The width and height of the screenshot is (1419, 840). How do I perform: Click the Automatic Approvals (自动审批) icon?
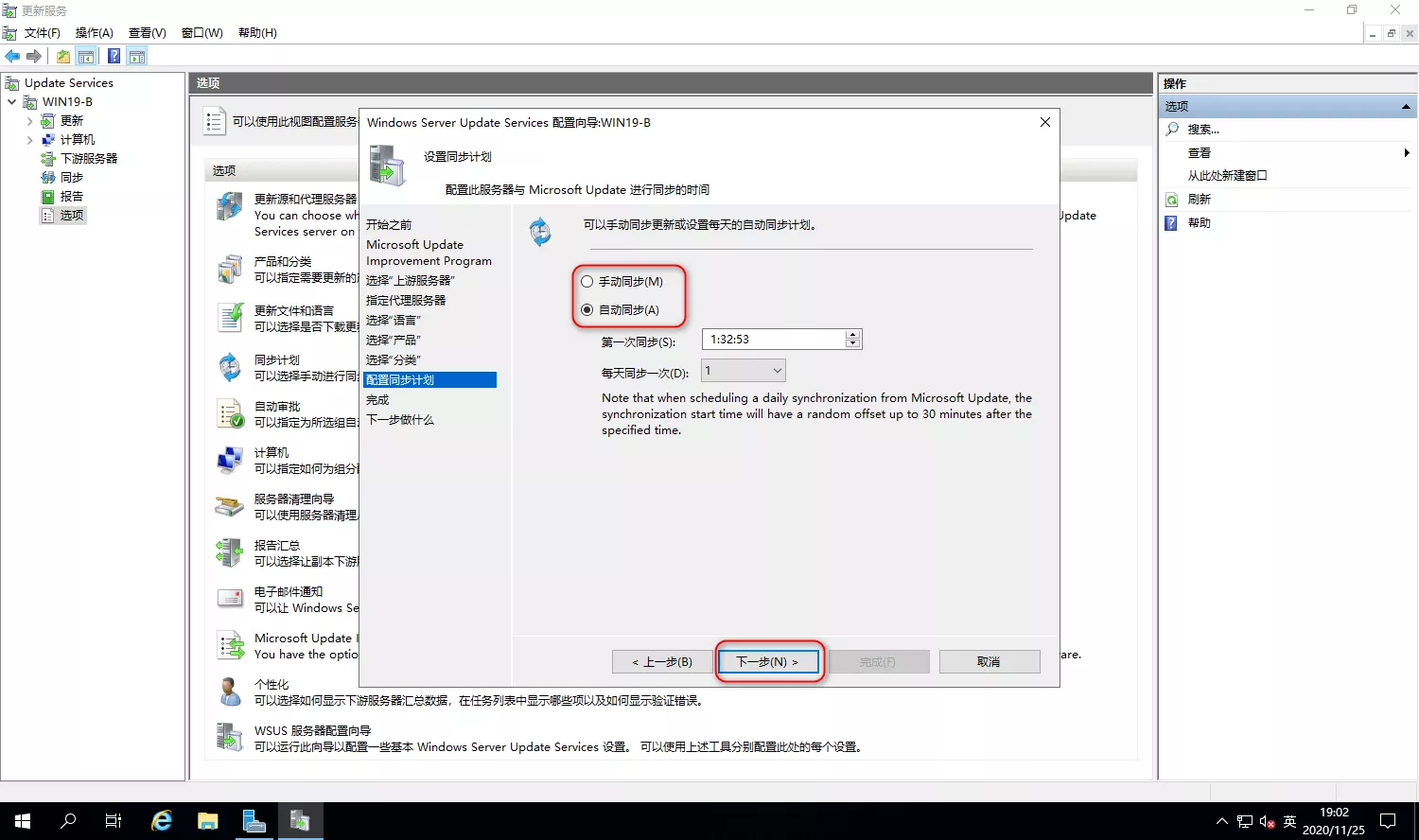(230, 413)
